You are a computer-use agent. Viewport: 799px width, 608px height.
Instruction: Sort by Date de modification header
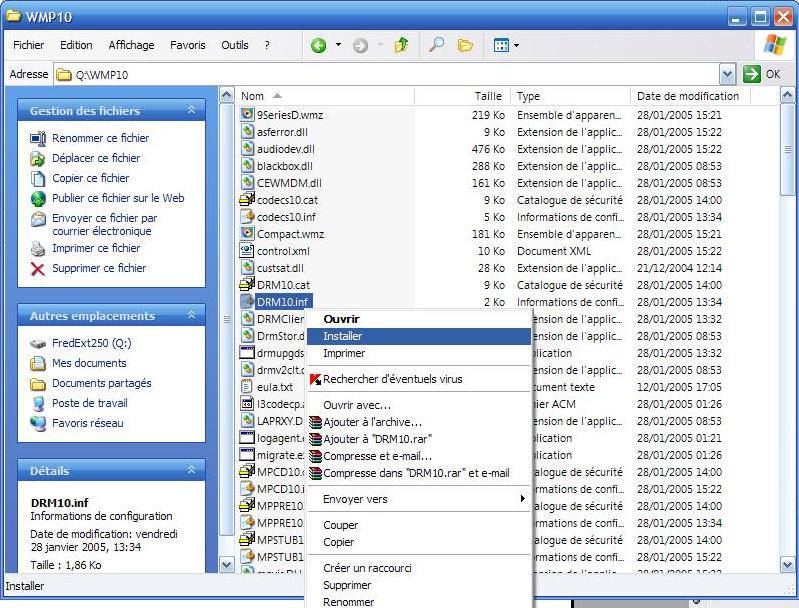(690, 96)
